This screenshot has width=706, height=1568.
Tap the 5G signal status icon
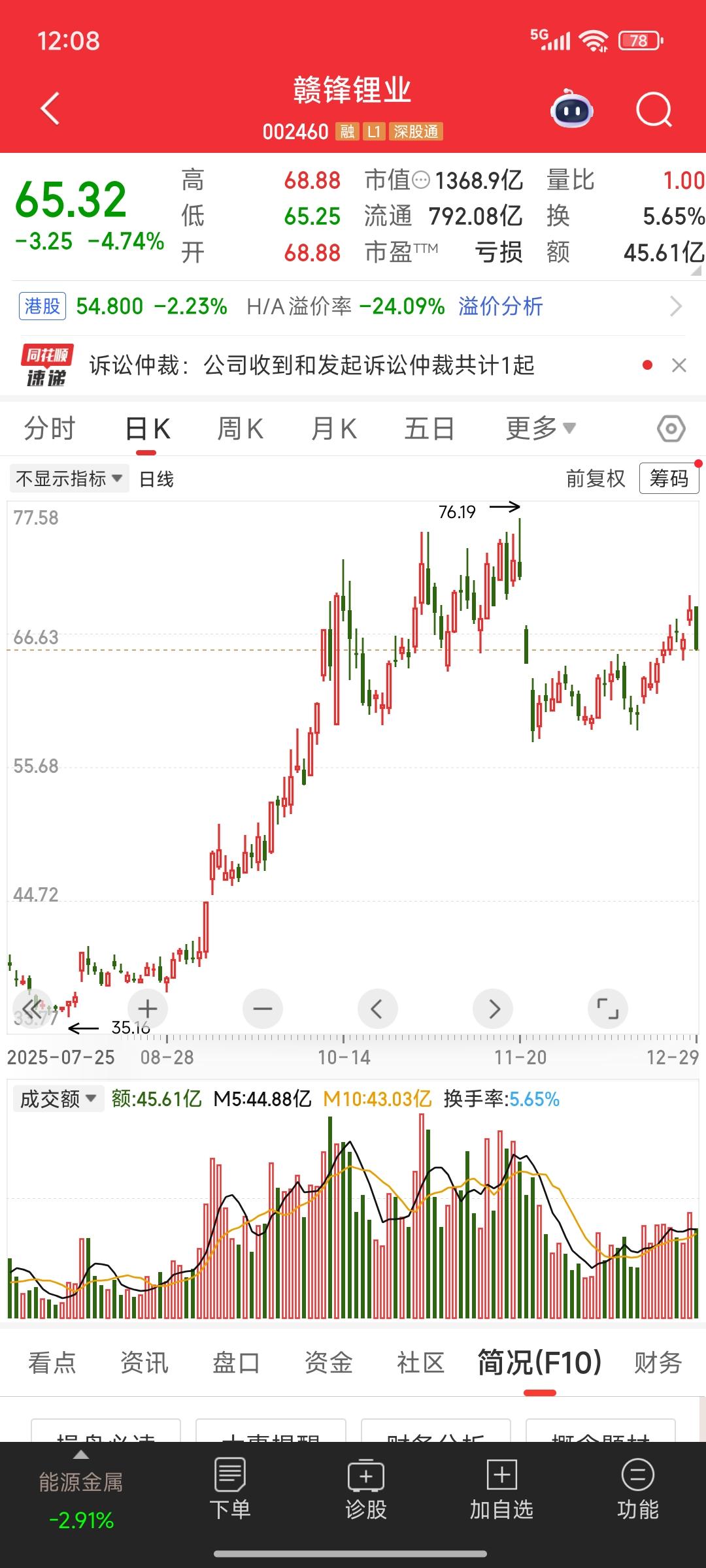point(550,40)
